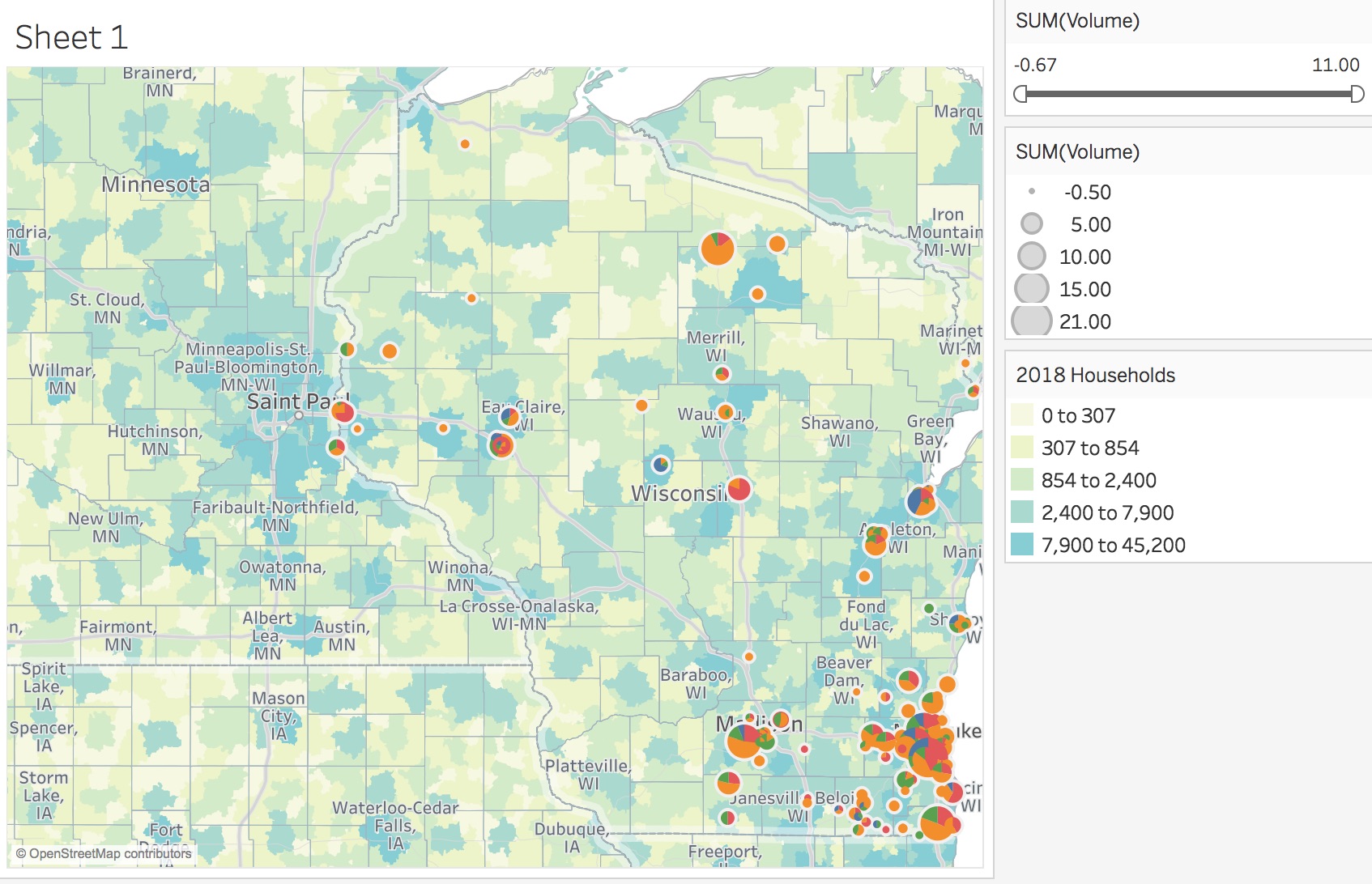Click the -0.67 minimum value field

point(1035,66)
